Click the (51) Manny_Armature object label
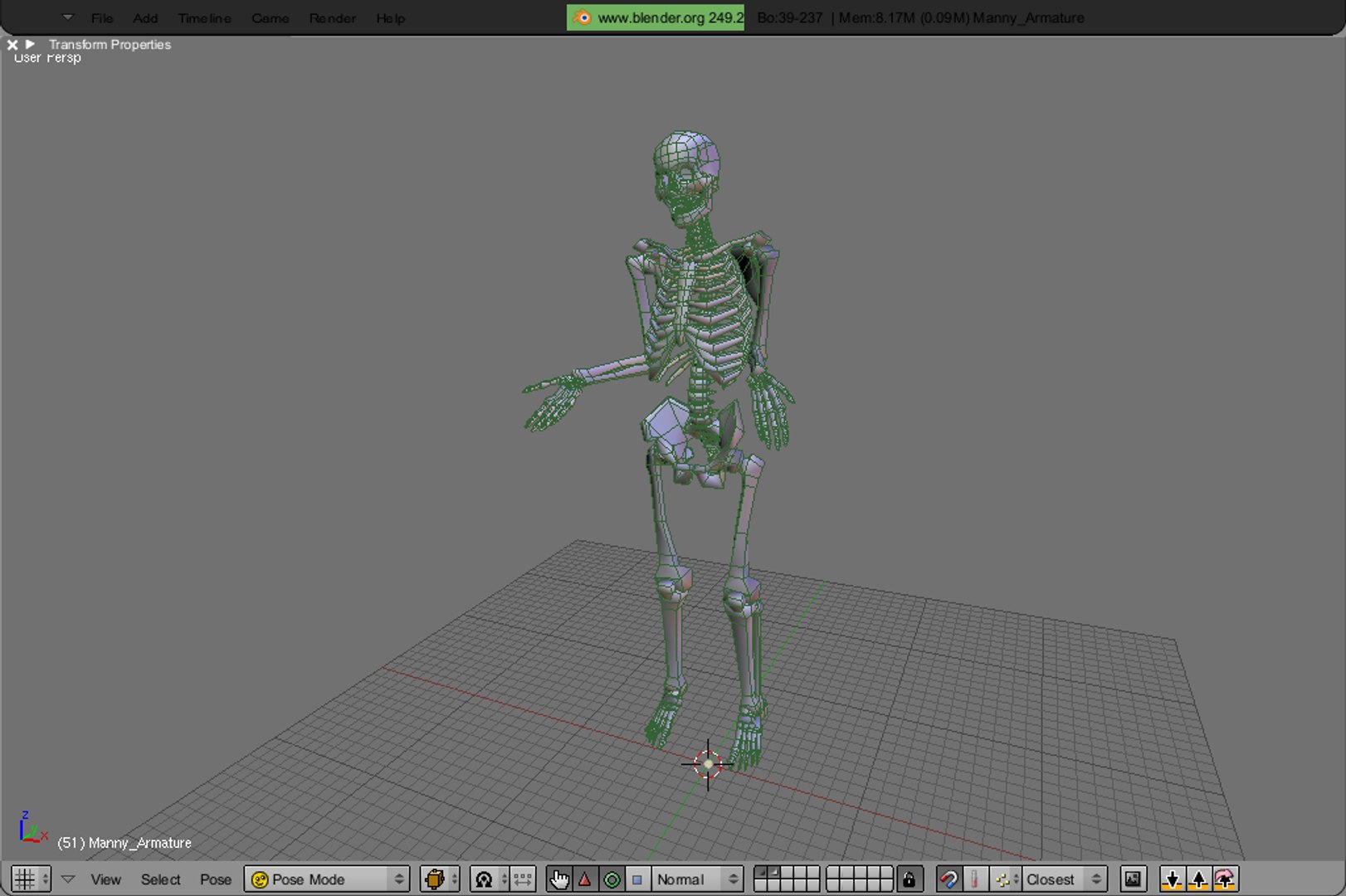The image size is (1346, 896). click(124, 843)
